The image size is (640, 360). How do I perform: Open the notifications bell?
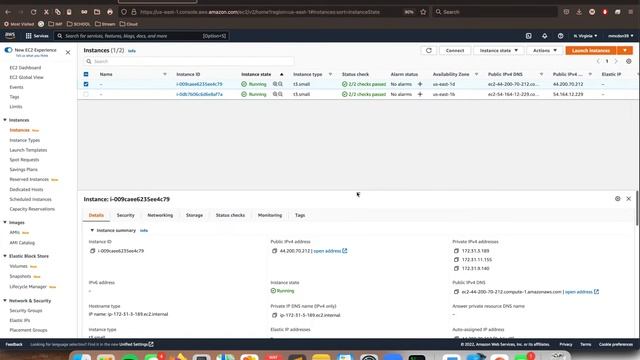[x=544, y=36]
